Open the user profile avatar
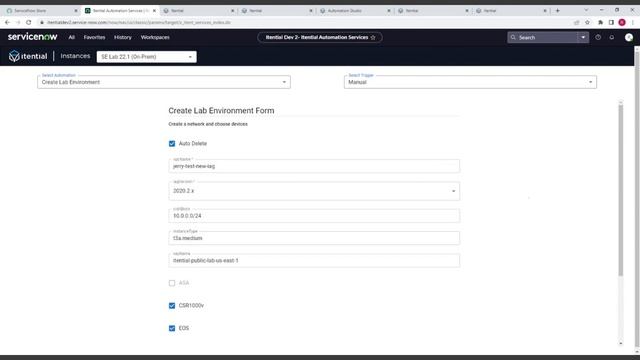This screenshot has height=360, width=640. (x=629, y=38)
